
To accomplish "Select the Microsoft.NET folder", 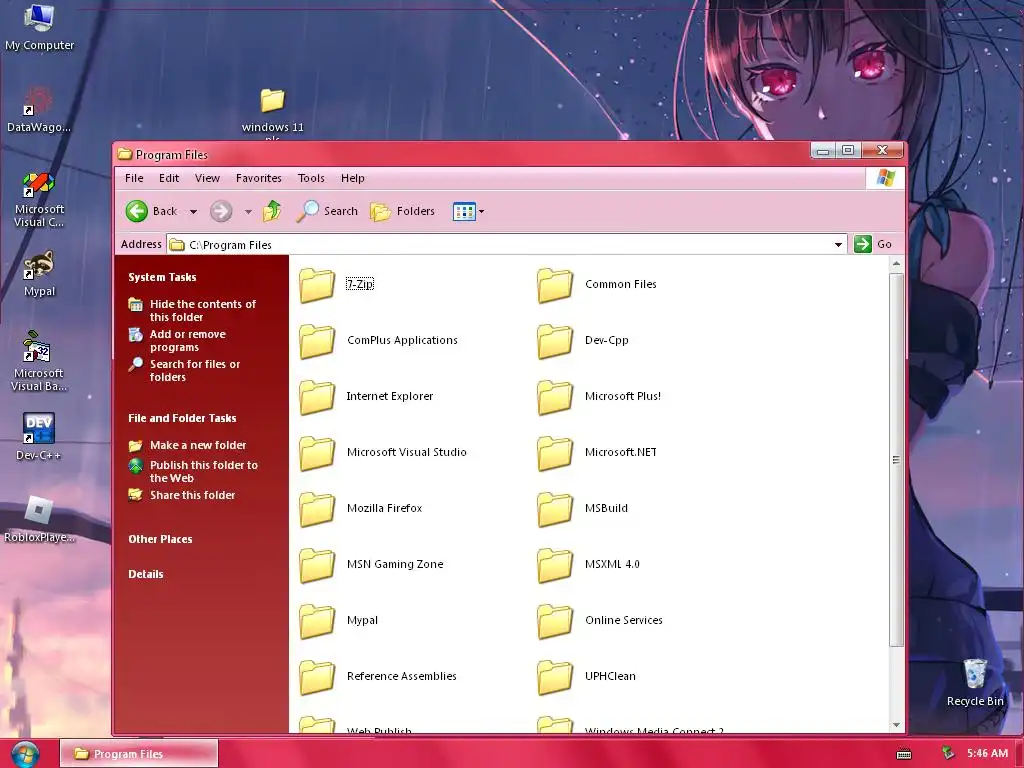I will tap(597, 453).
